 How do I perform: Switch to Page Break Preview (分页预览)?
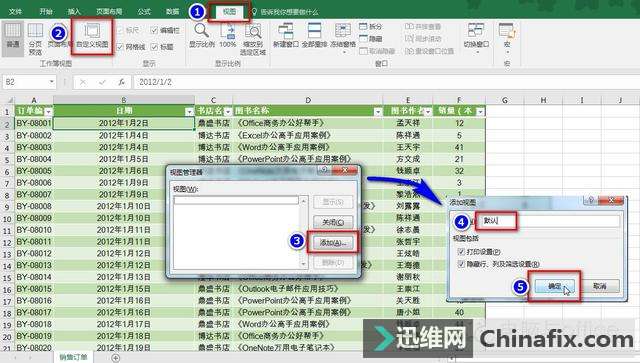pyautogui.click(x=36, y=39)
